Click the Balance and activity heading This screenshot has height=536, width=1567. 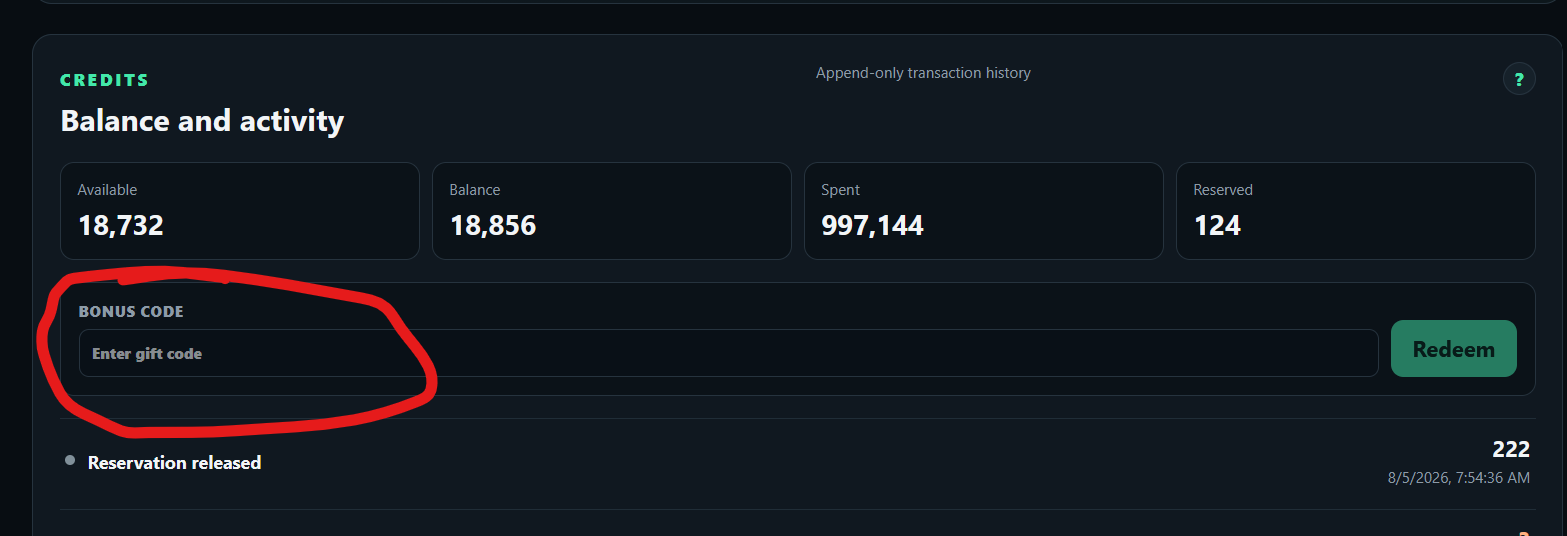click(202, 121)
